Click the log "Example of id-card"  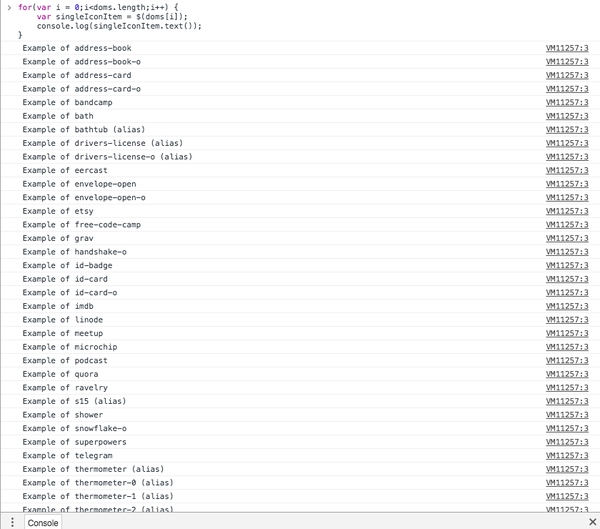65,279
